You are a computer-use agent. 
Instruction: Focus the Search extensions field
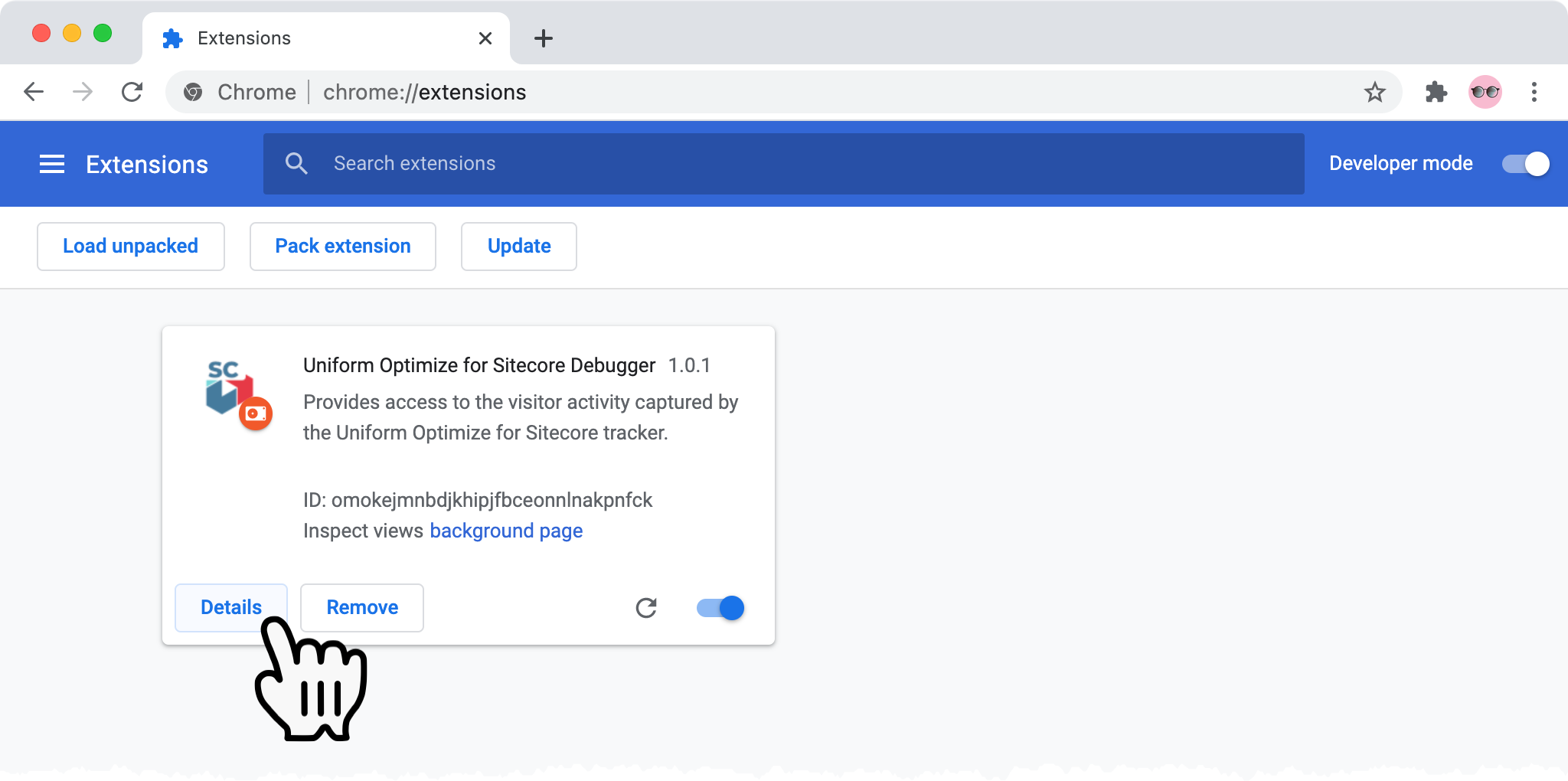coord(784,164)
